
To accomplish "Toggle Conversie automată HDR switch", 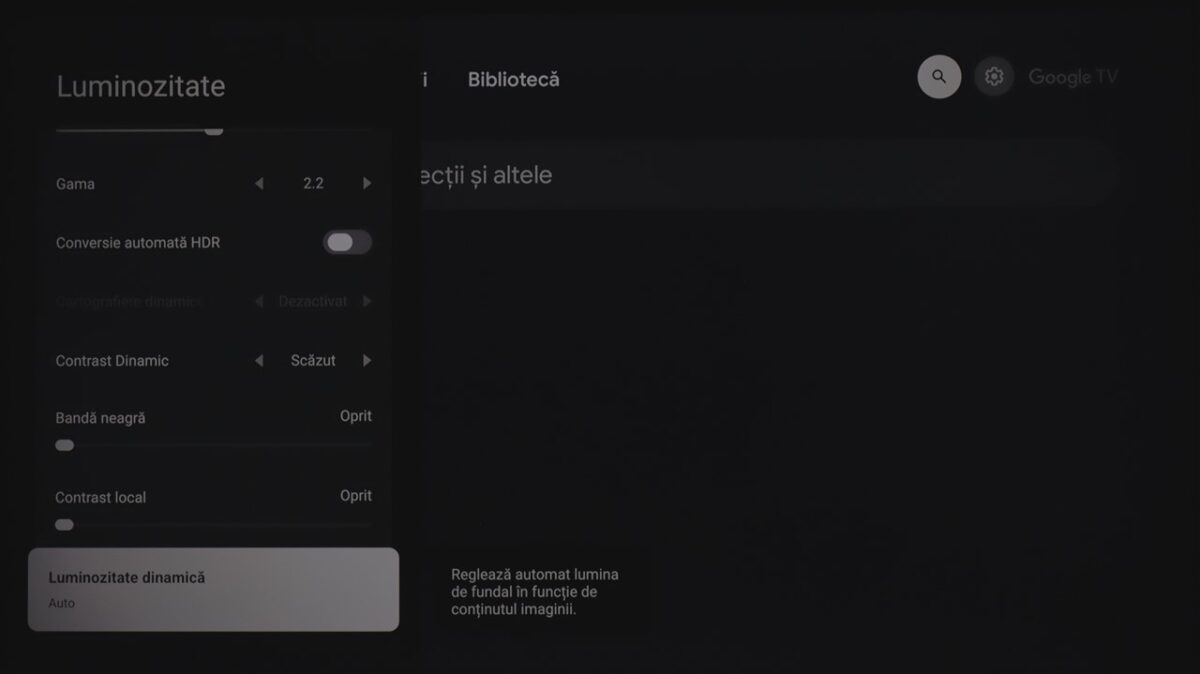I will pos(347,242).
